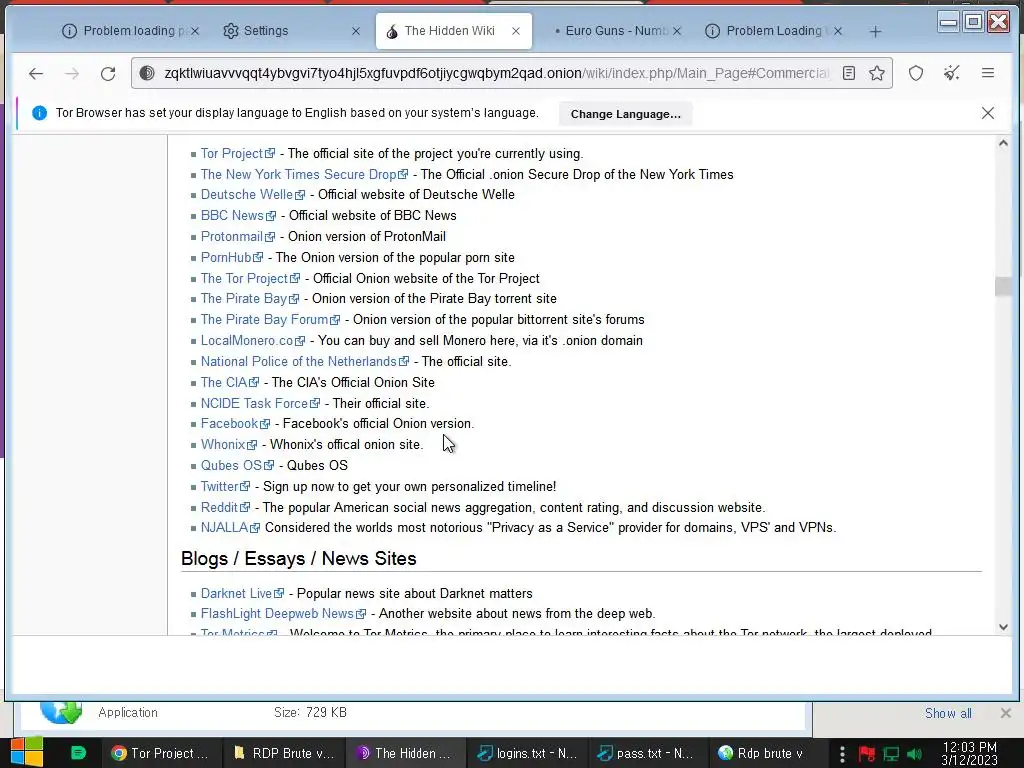Click the volume speaker tray icon
The height and width of the screenshot is (768, 1024).
(x=915, y=754)
